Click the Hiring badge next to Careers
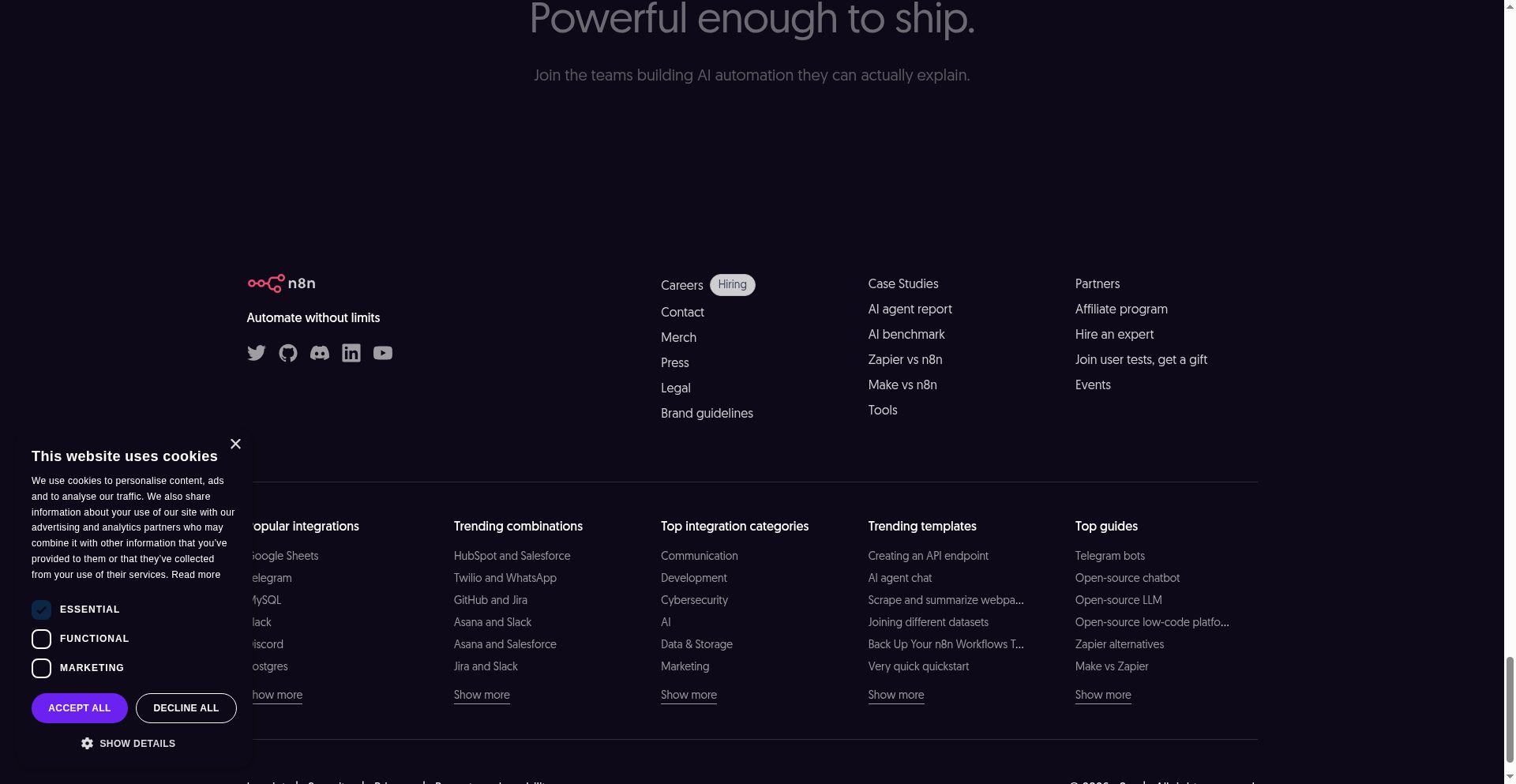1516x784 pixels. tap(732, 285)
